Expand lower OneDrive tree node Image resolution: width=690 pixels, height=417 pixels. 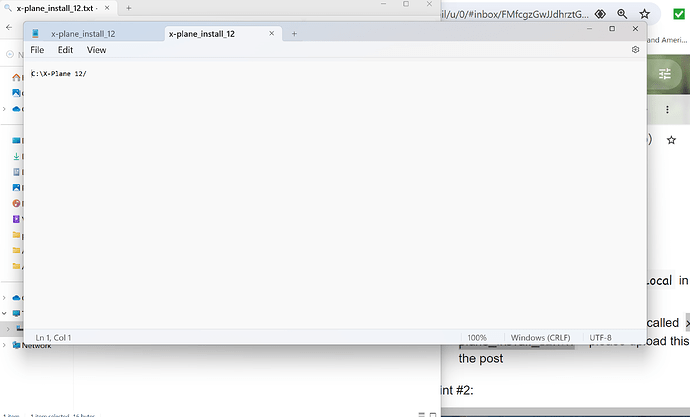pos(4,298)
